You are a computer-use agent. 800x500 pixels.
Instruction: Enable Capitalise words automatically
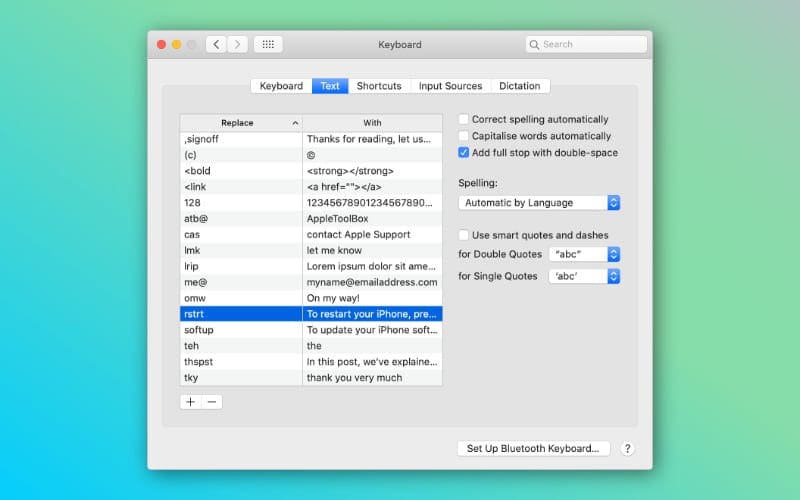463,136
